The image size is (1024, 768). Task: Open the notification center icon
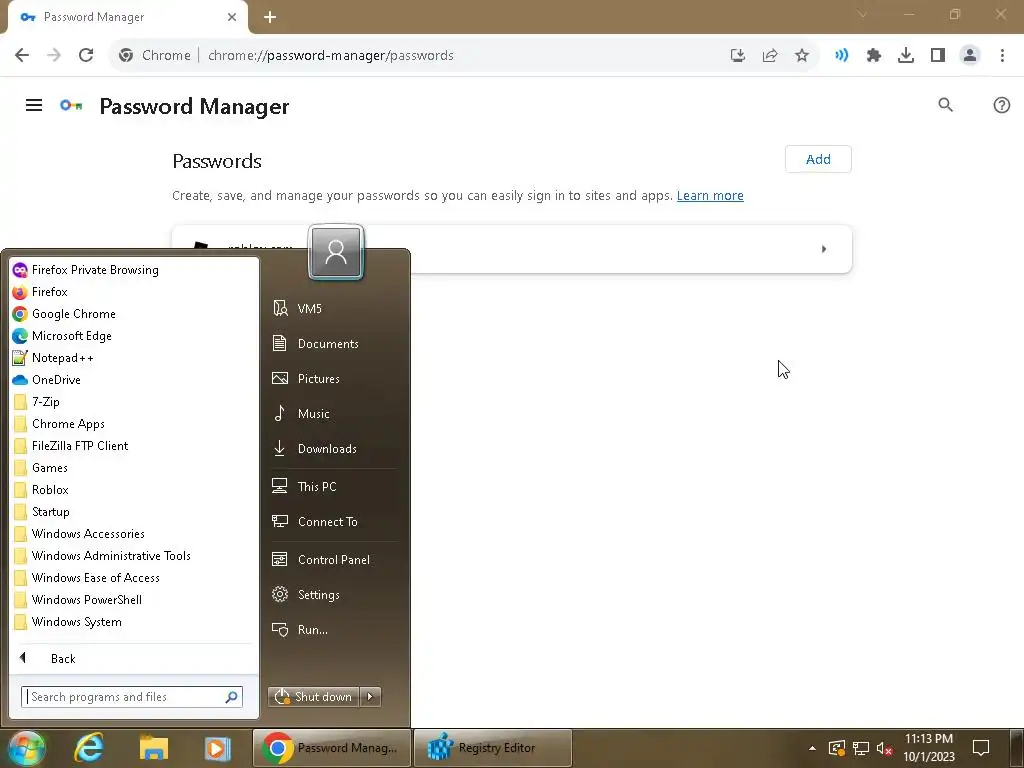coord(981,748)
